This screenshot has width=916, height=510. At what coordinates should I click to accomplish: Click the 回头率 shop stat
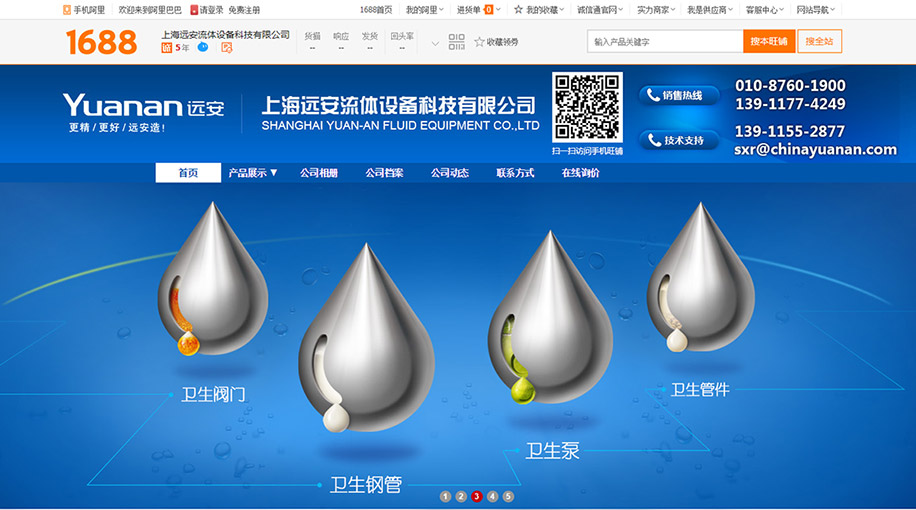click(402, 41)
